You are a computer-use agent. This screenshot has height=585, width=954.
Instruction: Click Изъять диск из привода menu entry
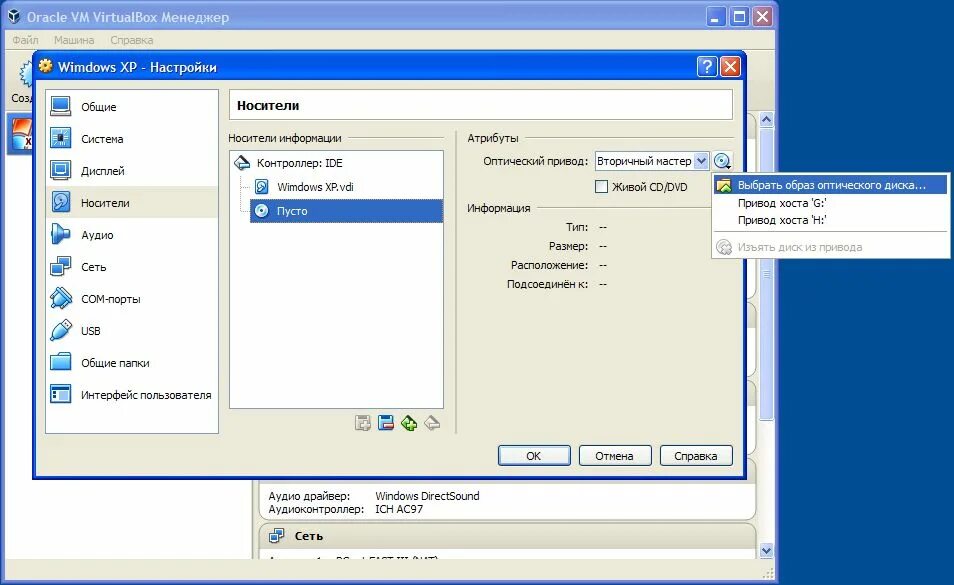(x=830, y=247)
